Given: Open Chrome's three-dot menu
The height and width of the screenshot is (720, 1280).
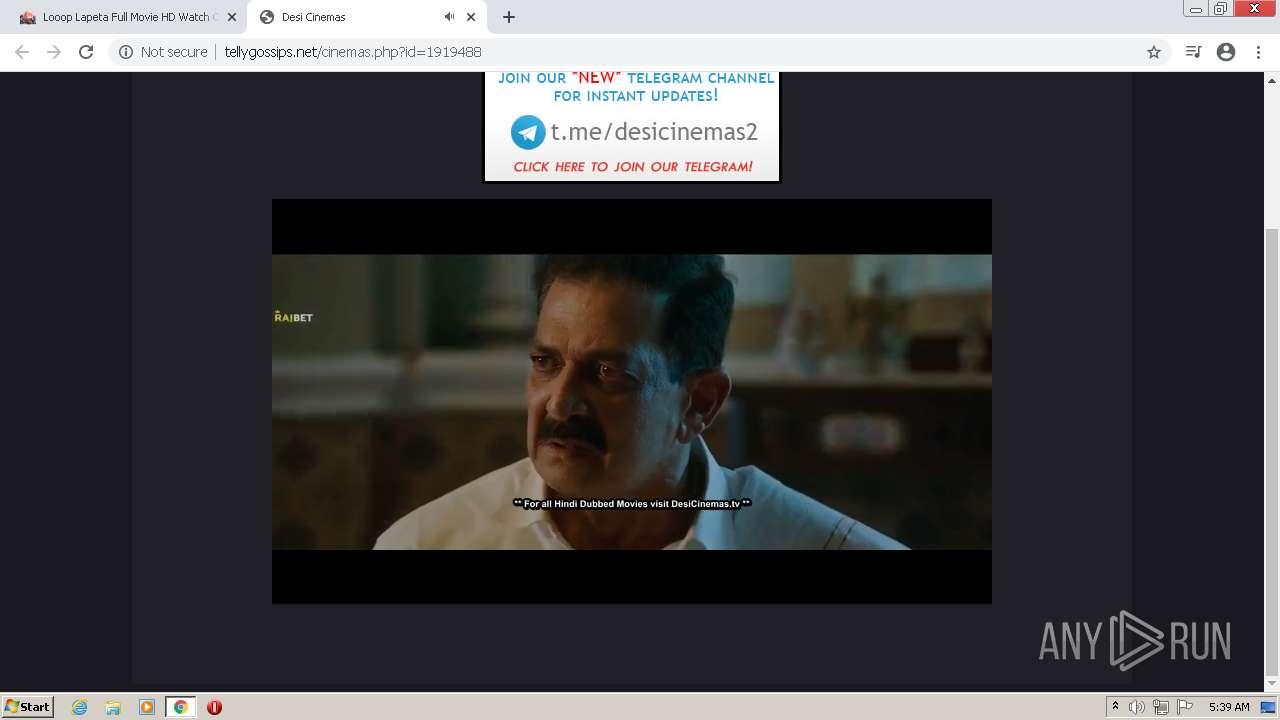Looking at the screenshot, I should [1258, 52].
